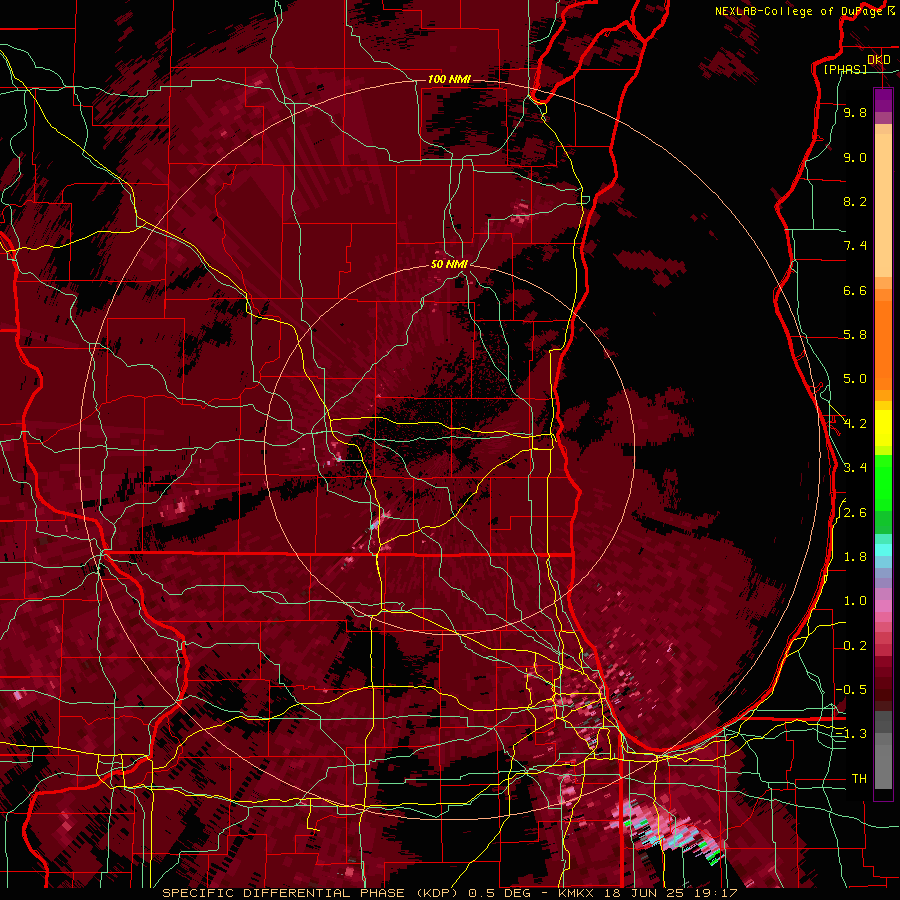Screen dimensions: 900x900
Task: Click the cyan segment of the color bar
Action: pos(883,550)
